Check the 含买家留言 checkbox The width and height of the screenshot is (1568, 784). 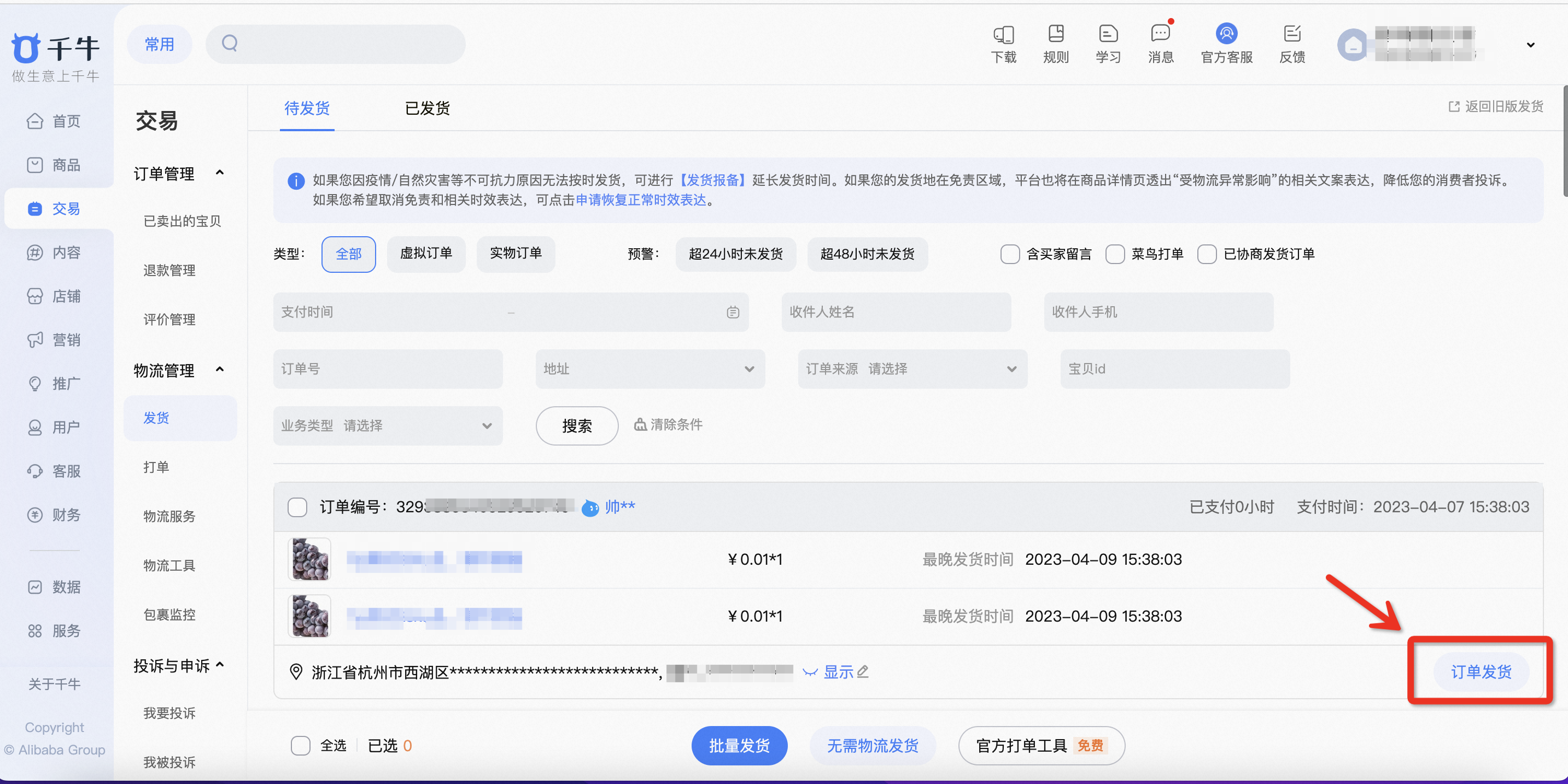click(x=1010, y=254)
